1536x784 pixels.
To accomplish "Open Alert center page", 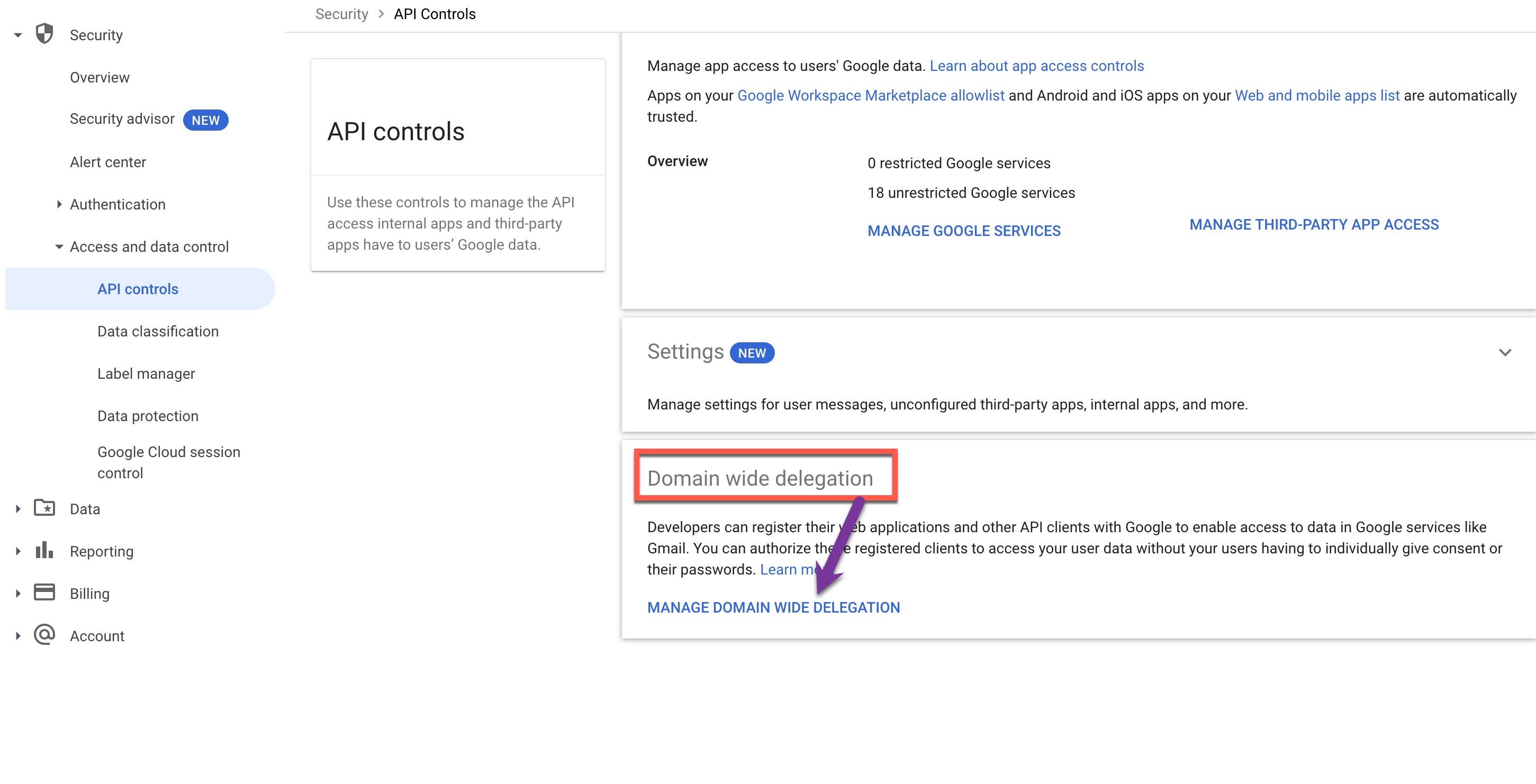I will coord(108,162).
